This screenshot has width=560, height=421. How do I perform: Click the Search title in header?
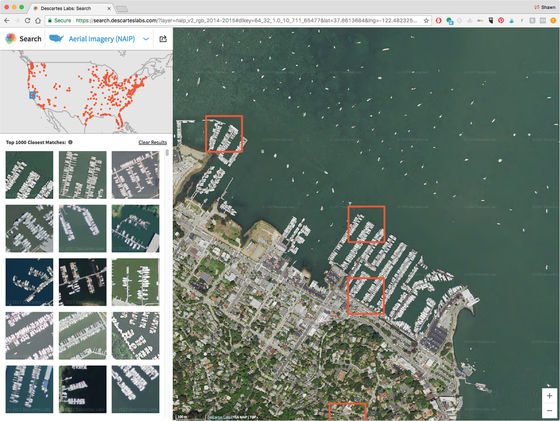(x=30, y=39)
